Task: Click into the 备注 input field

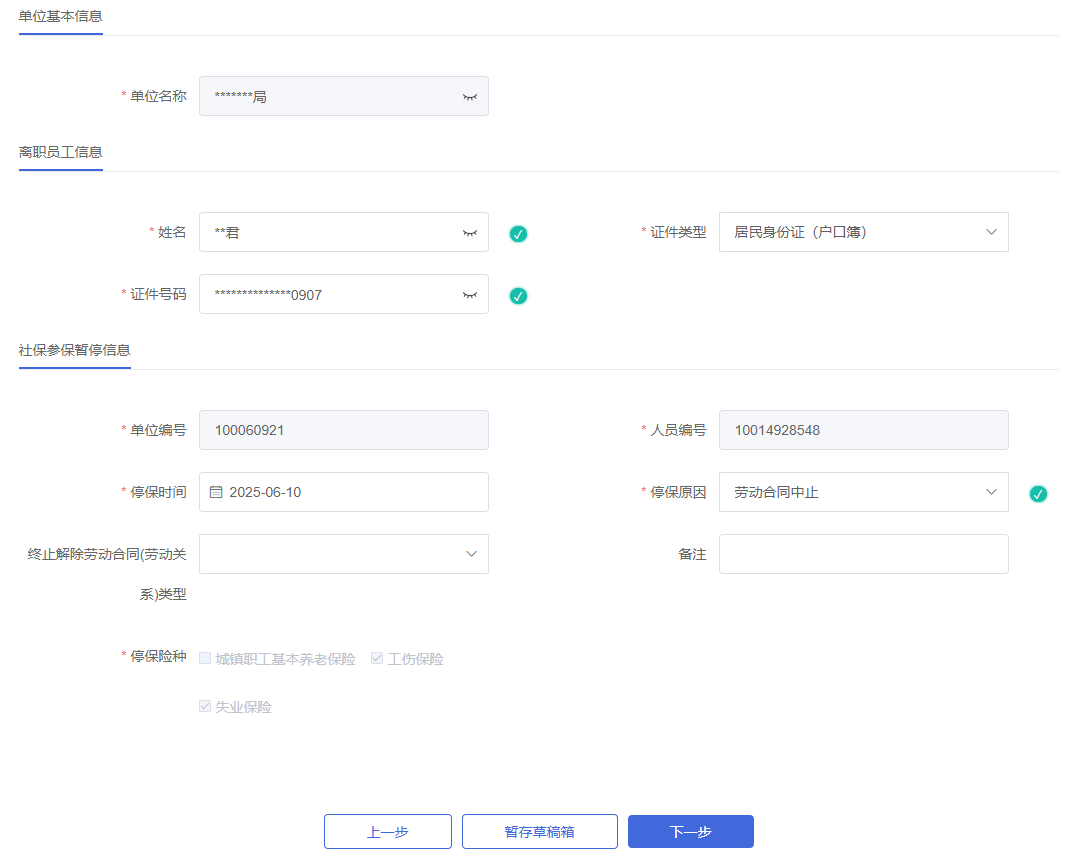Action: click(x=863, y=554)
